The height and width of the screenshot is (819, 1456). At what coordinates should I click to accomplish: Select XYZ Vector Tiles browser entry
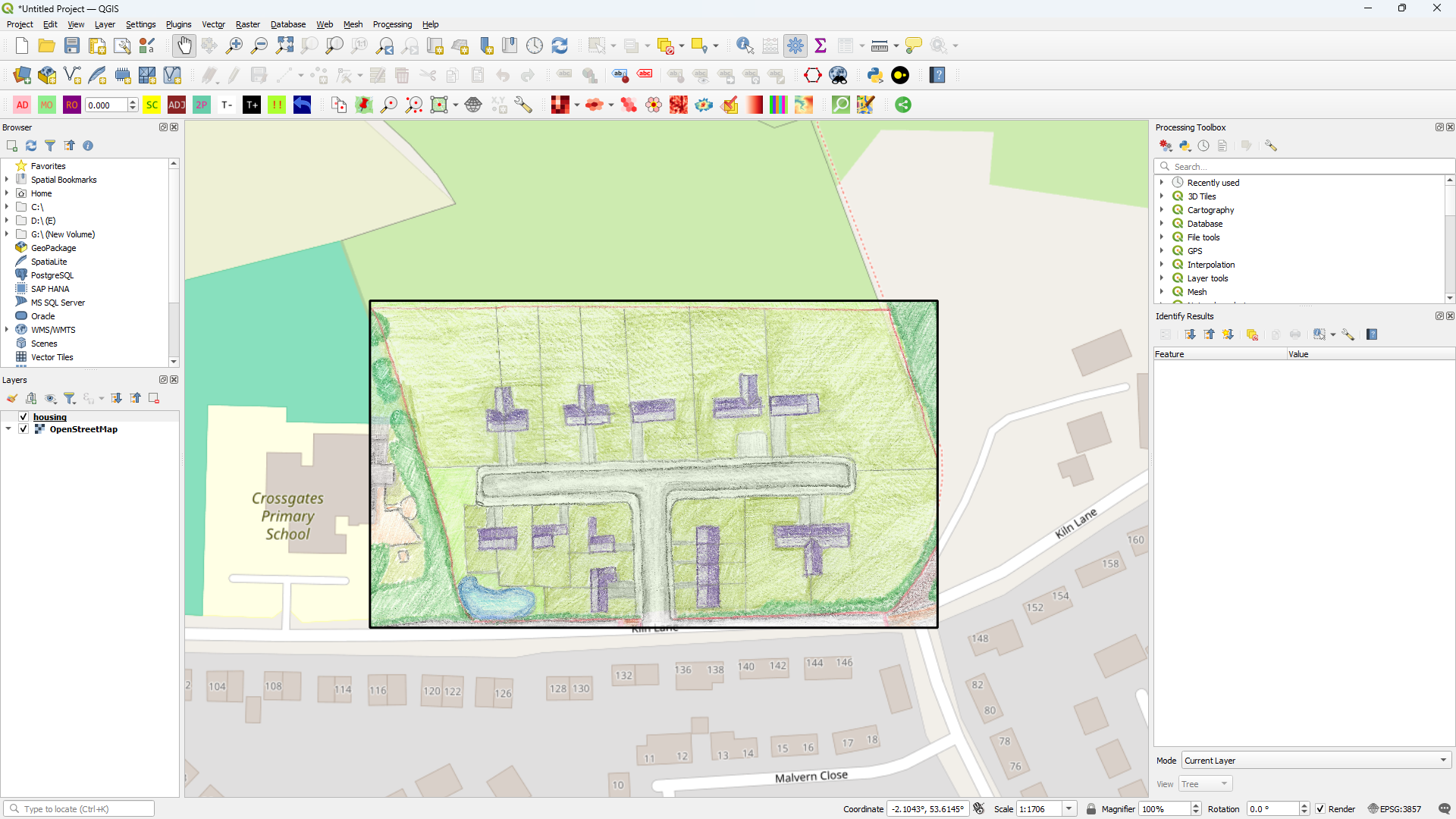[x=52, y=357]
